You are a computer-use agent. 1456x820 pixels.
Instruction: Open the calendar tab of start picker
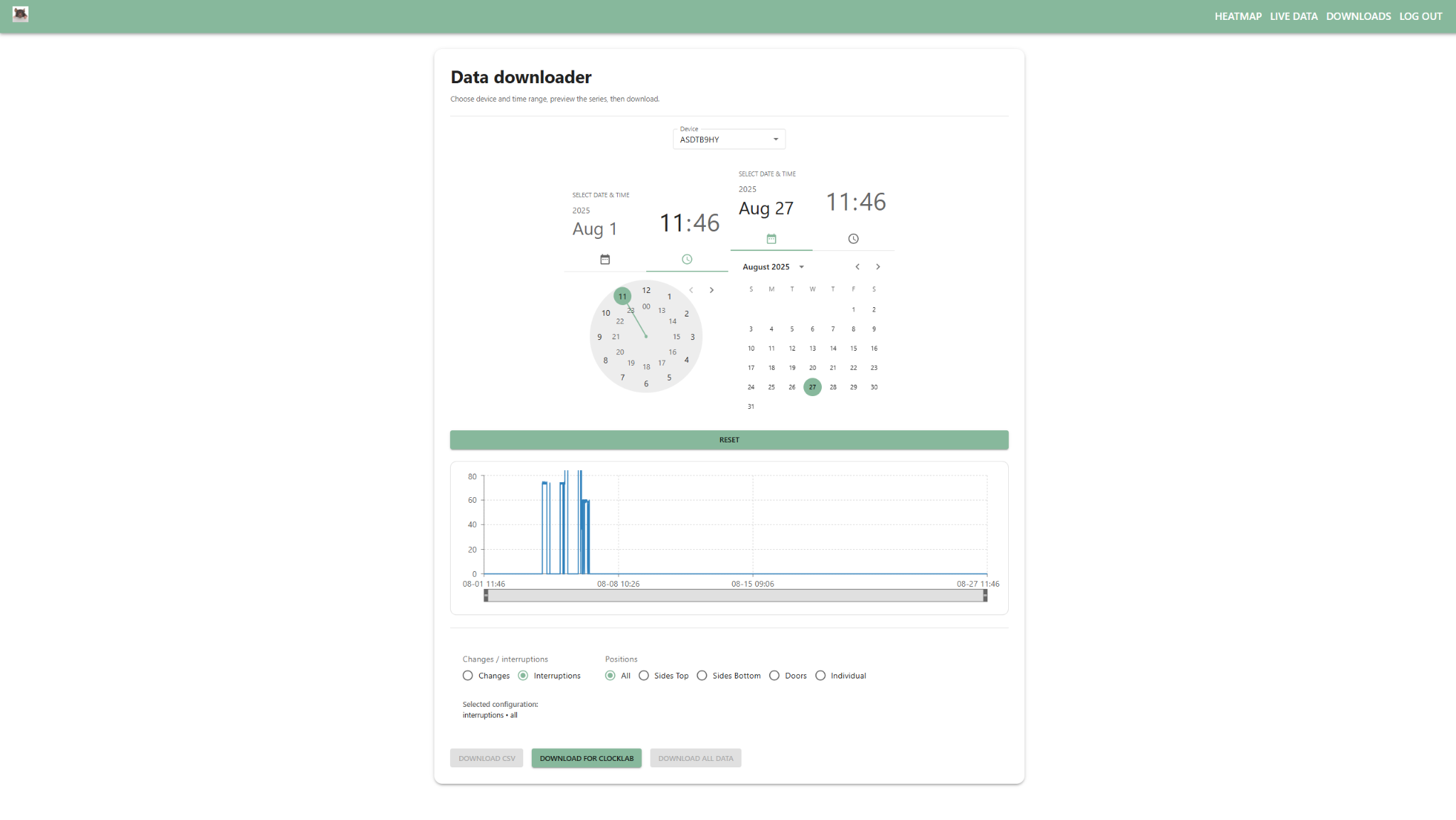coord(605,260)
